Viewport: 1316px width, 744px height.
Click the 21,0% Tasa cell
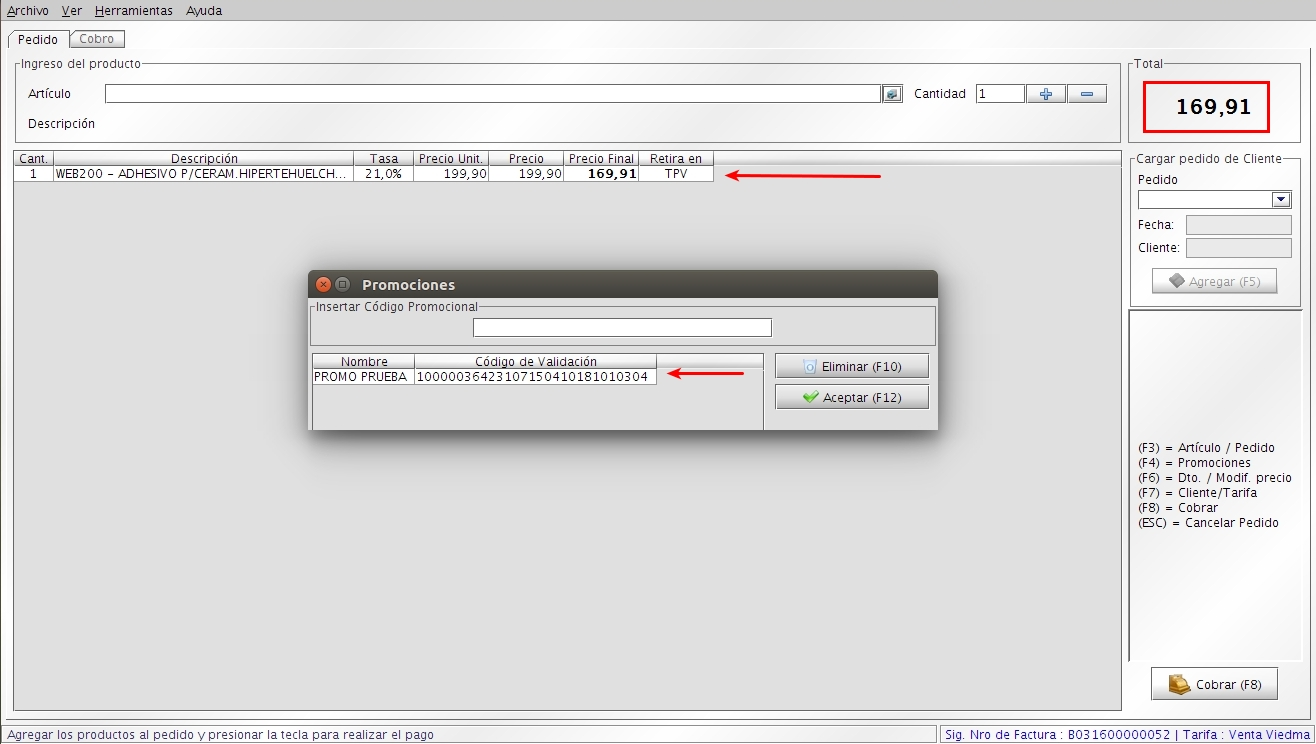(x=384, y=174)
